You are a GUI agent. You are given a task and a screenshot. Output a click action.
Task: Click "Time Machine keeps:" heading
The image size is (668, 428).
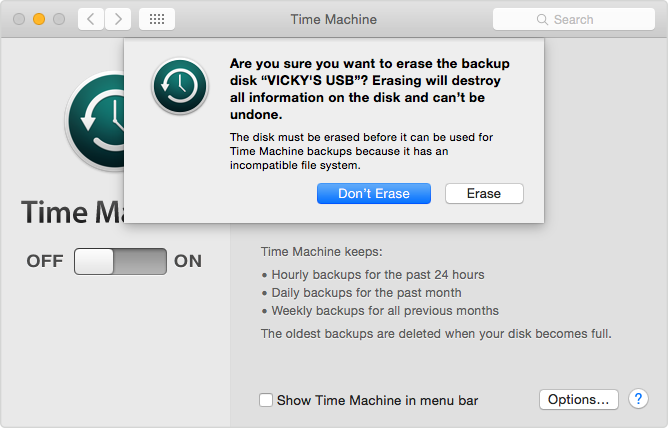[322, 252]
